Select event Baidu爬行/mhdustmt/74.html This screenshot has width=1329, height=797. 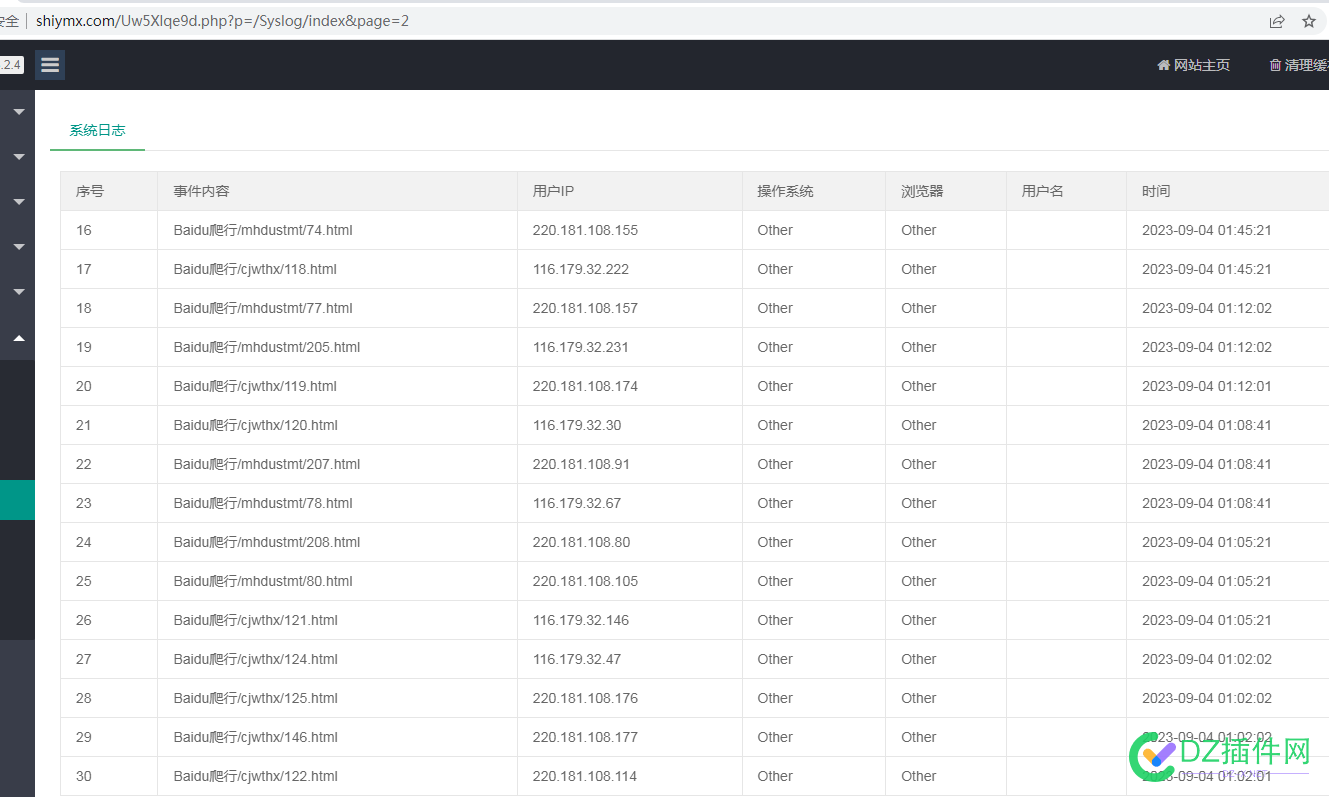tap(263, 230)
